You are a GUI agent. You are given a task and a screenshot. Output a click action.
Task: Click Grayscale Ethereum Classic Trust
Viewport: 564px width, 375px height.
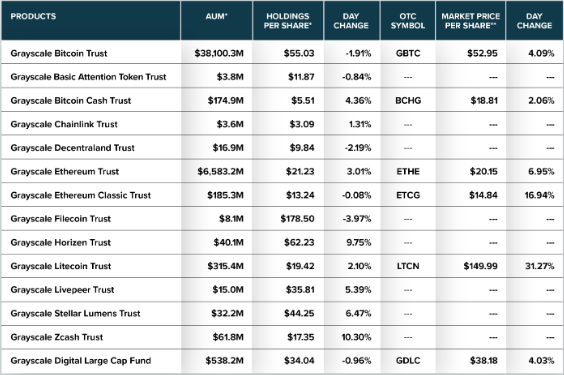click(x=81, y=195)
